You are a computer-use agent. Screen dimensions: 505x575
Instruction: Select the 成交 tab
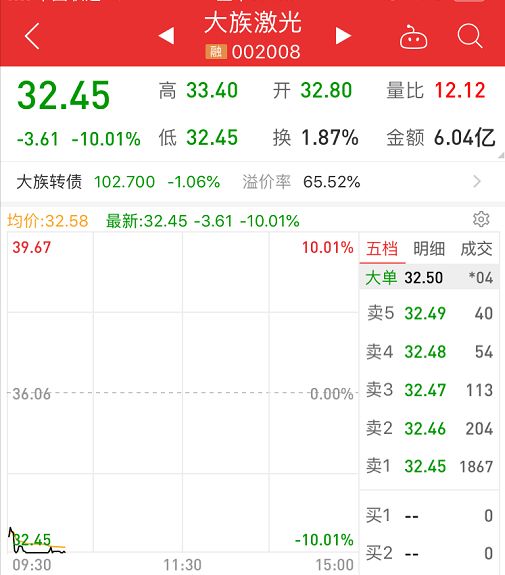(476, 249)
